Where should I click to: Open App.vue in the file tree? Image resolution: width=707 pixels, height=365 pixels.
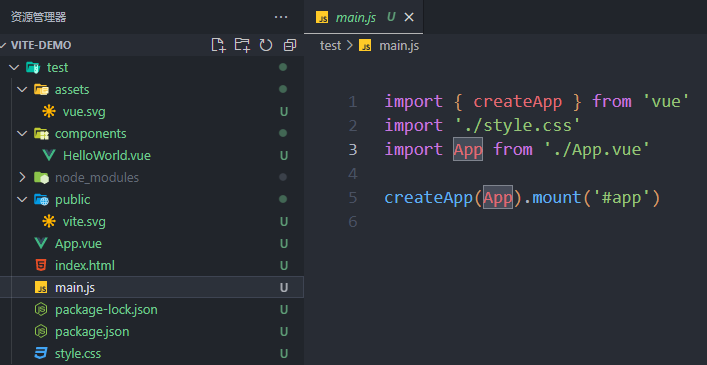coord(78,244)
